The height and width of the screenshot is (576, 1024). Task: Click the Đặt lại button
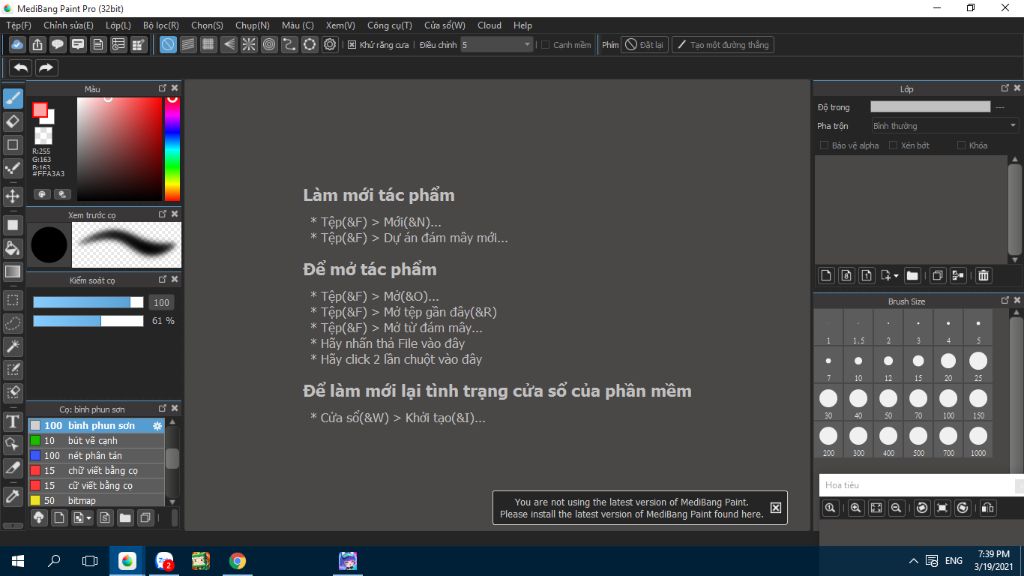tap(645, 45)
